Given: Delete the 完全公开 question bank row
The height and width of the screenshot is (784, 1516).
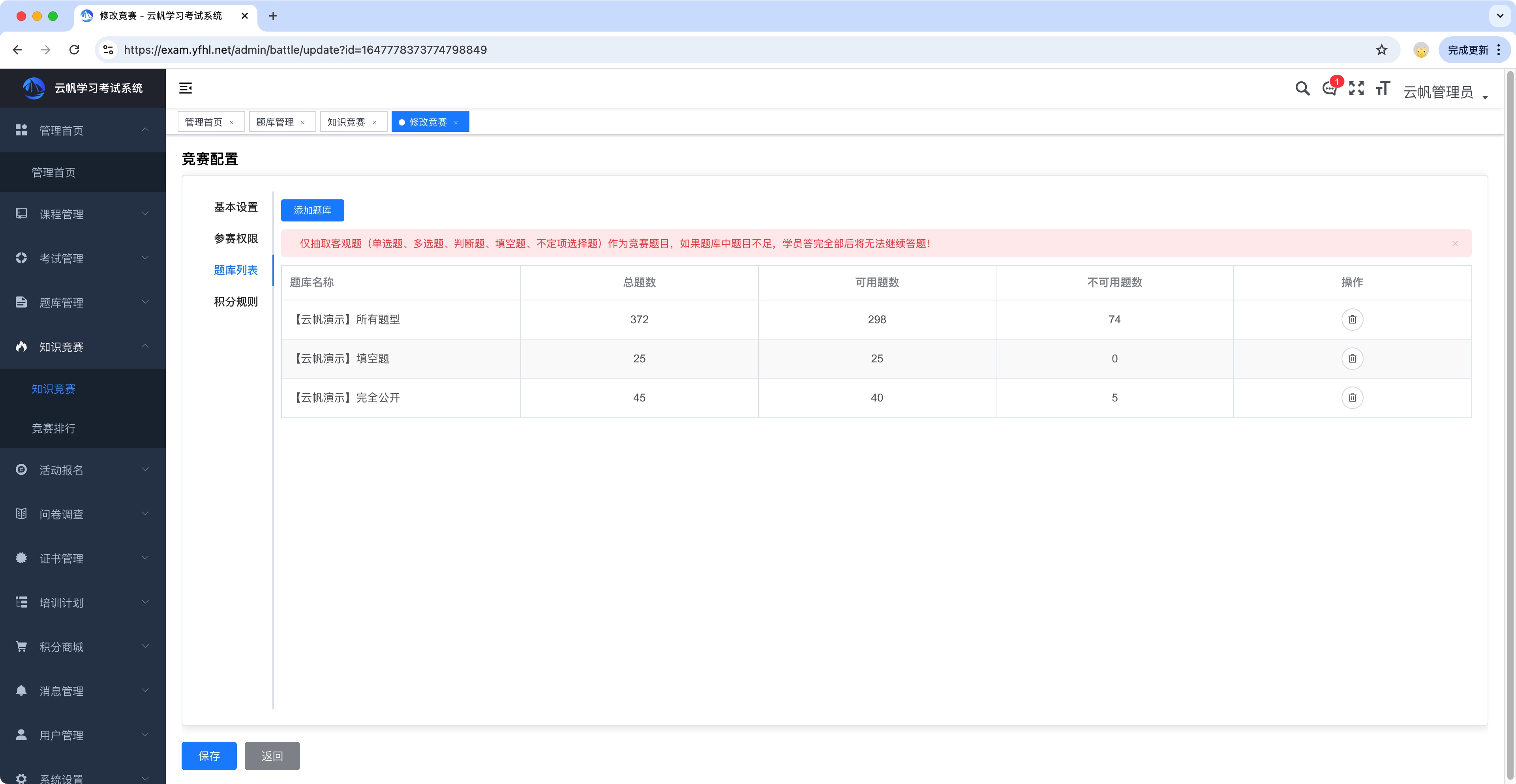Looking at the screenshot, I should click(1352, 398).
